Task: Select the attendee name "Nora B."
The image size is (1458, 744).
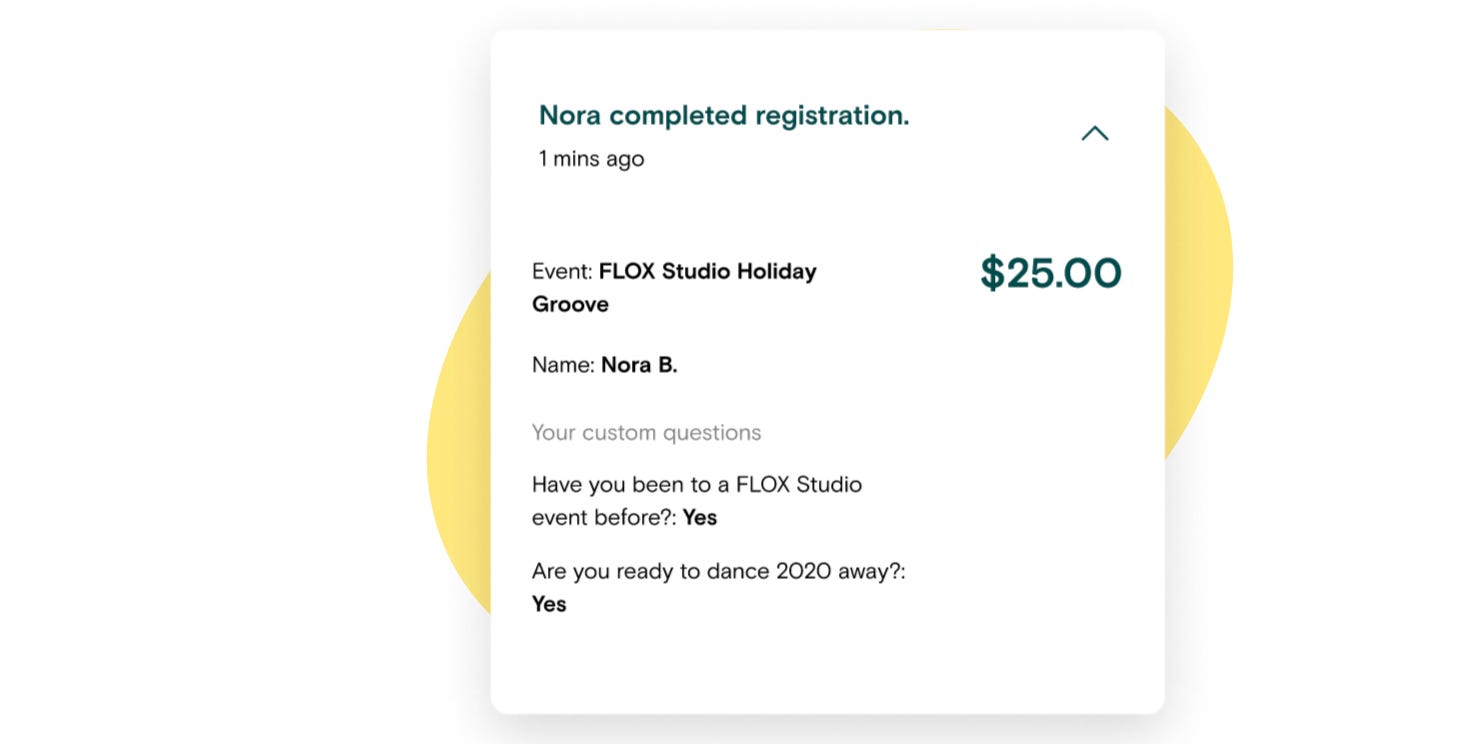Action: tap(639, 365)
